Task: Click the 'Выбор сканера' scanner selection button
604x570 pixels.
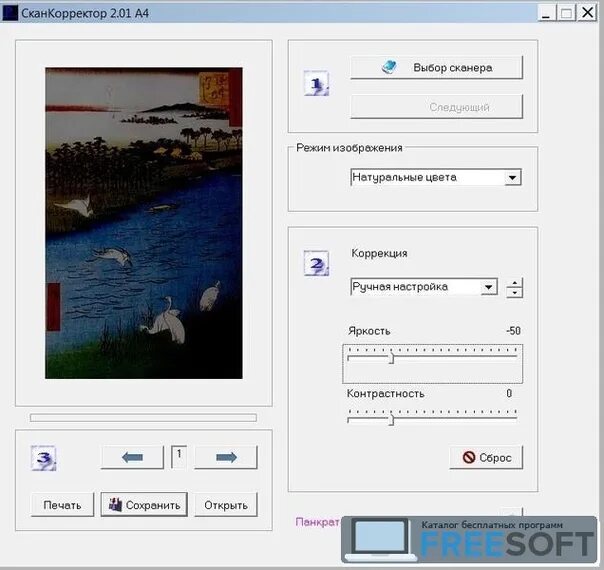Action: [436, 68]
